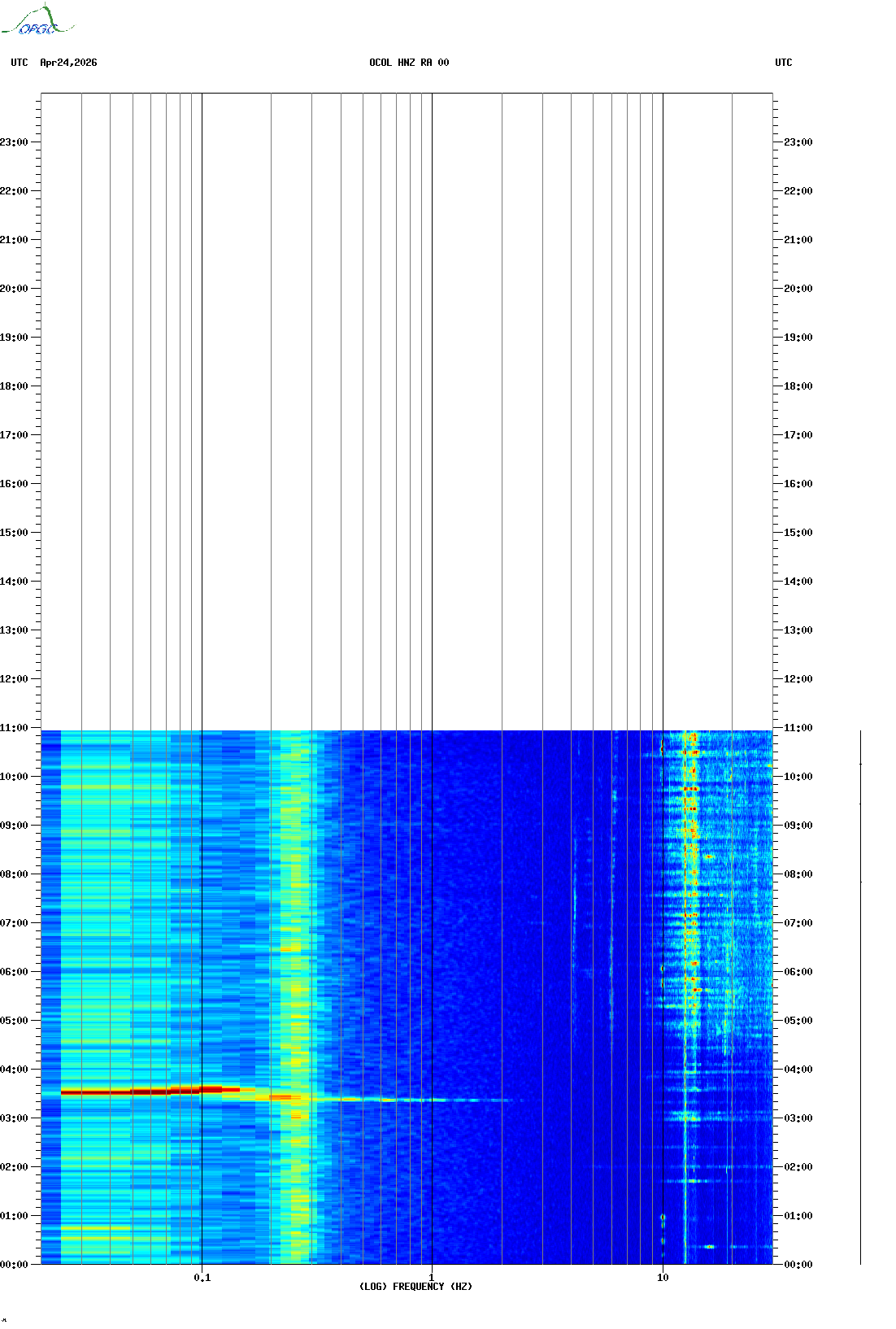Viewport: 896px width, 1329px height.
Task: Click the right axis 08:00 label
Action: [x=798, y=874]
